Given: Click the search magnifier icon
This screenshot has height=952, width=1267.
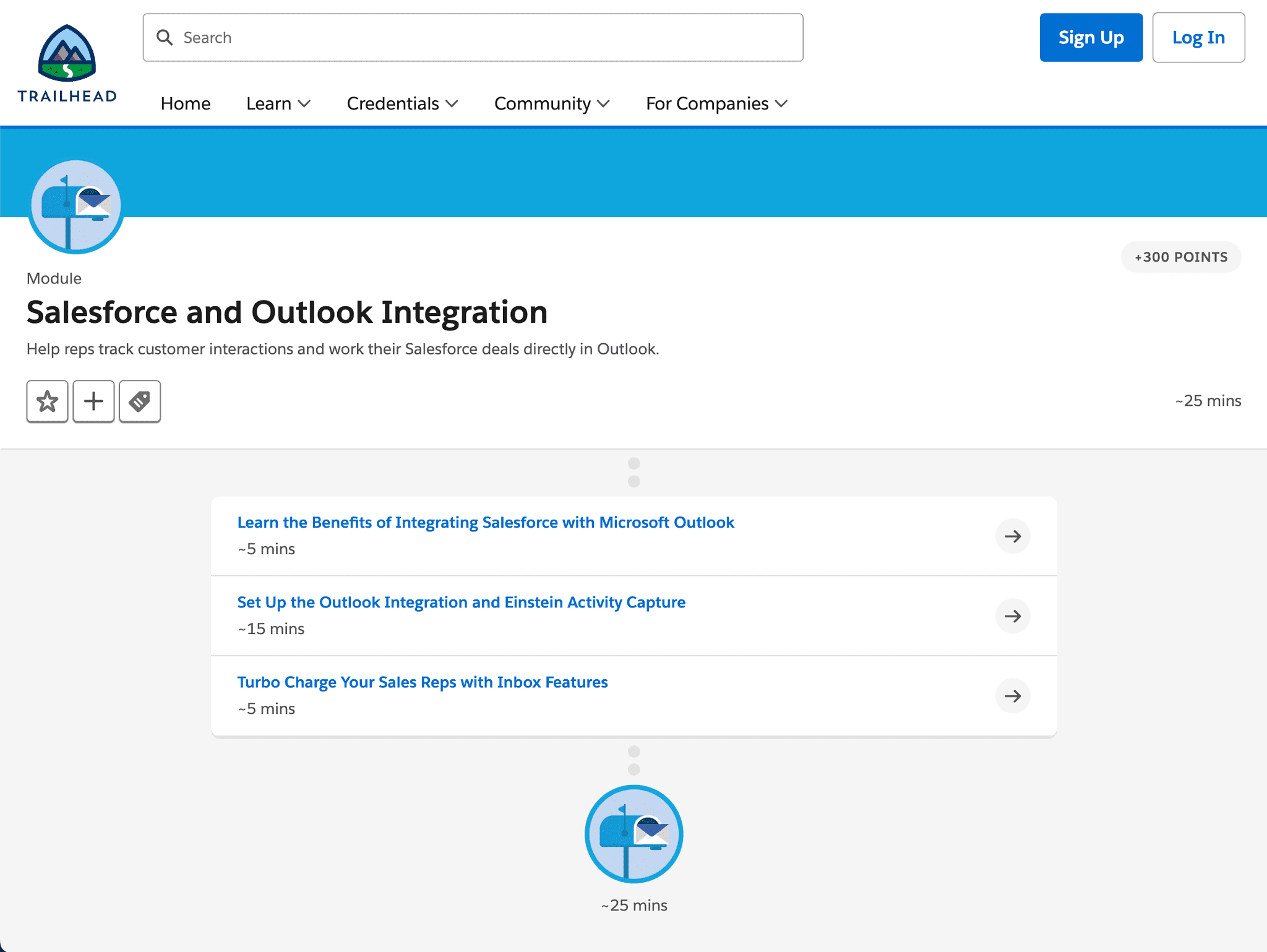Looking at the screenshot, I should 165,38.
